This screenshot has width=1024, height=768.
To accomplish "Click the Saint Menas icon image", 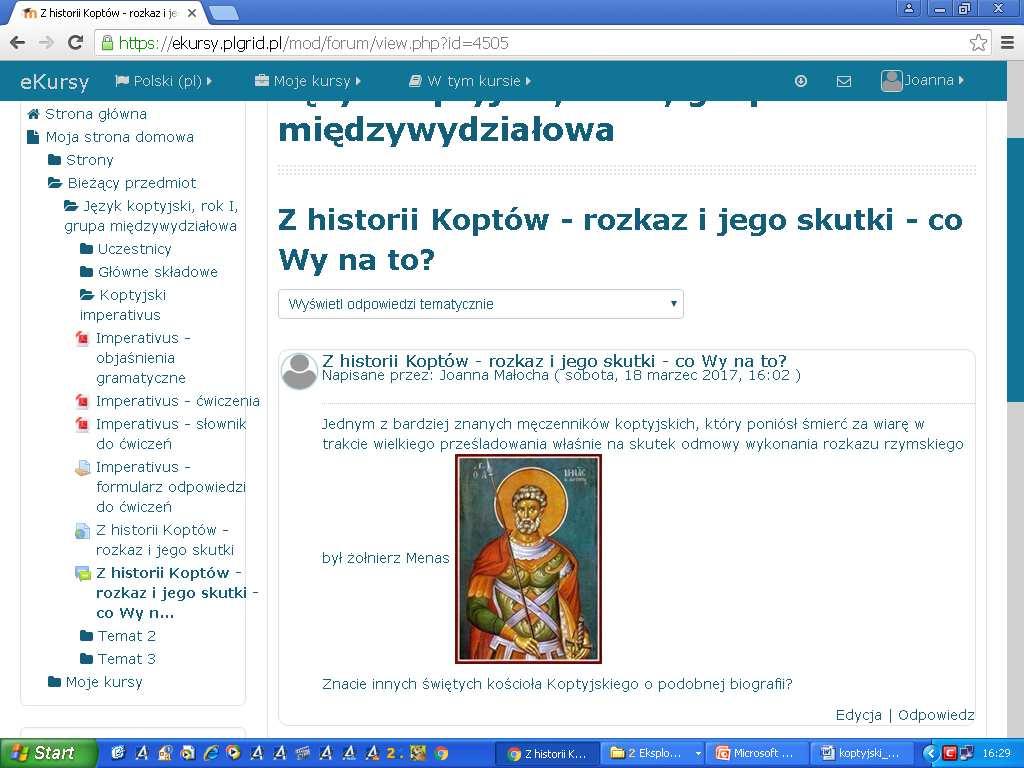I will tap(528, 559).
